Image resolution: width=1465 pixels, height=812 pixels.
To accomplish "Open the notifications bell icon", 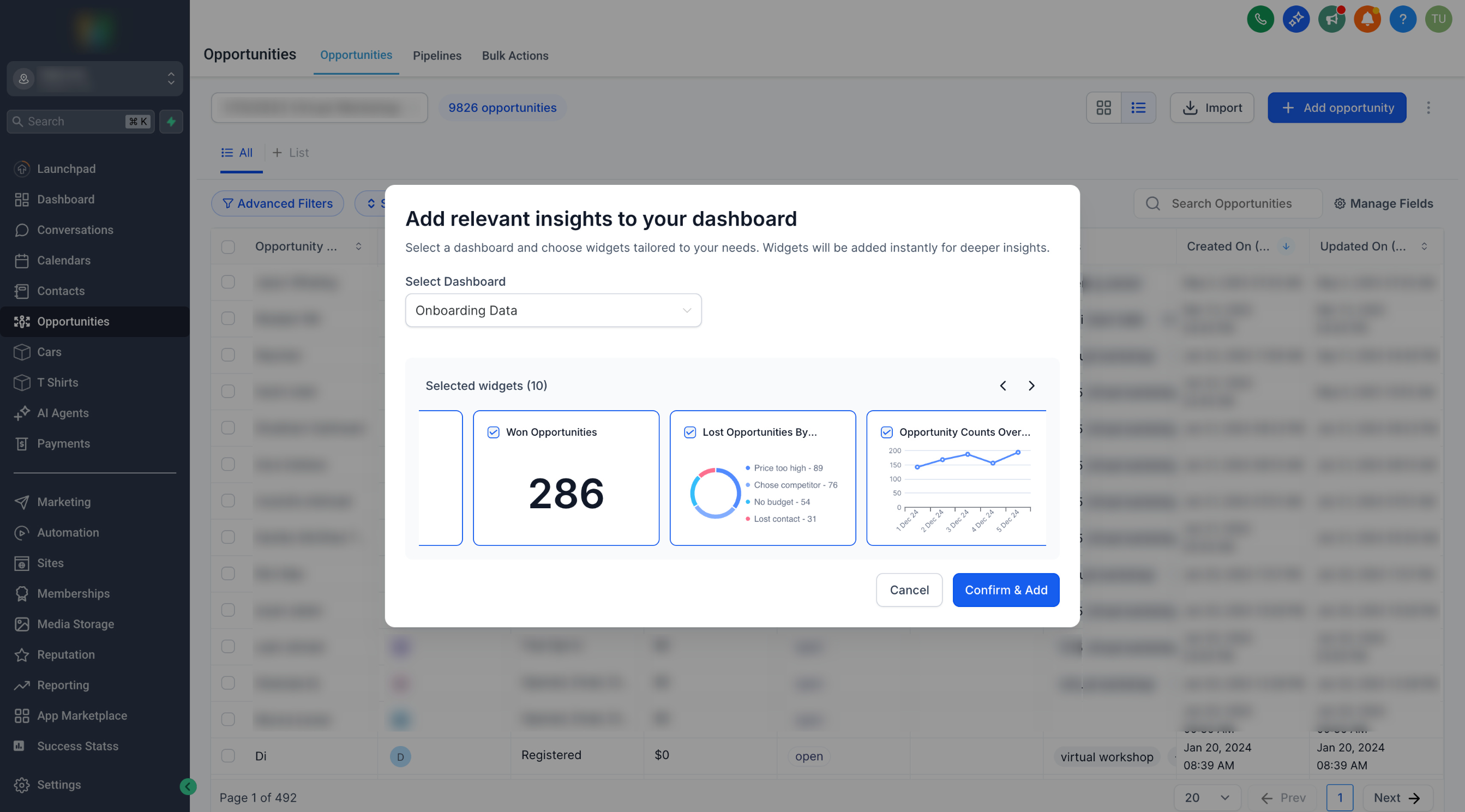I will click(1367, 19).
